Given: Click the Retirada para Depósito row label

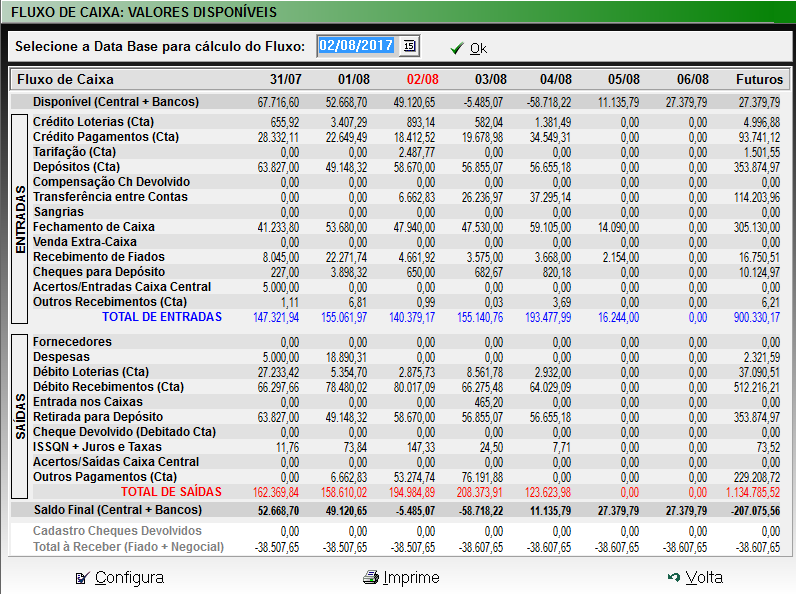Looking at the screenshot, I should click(x=98, y=417).
